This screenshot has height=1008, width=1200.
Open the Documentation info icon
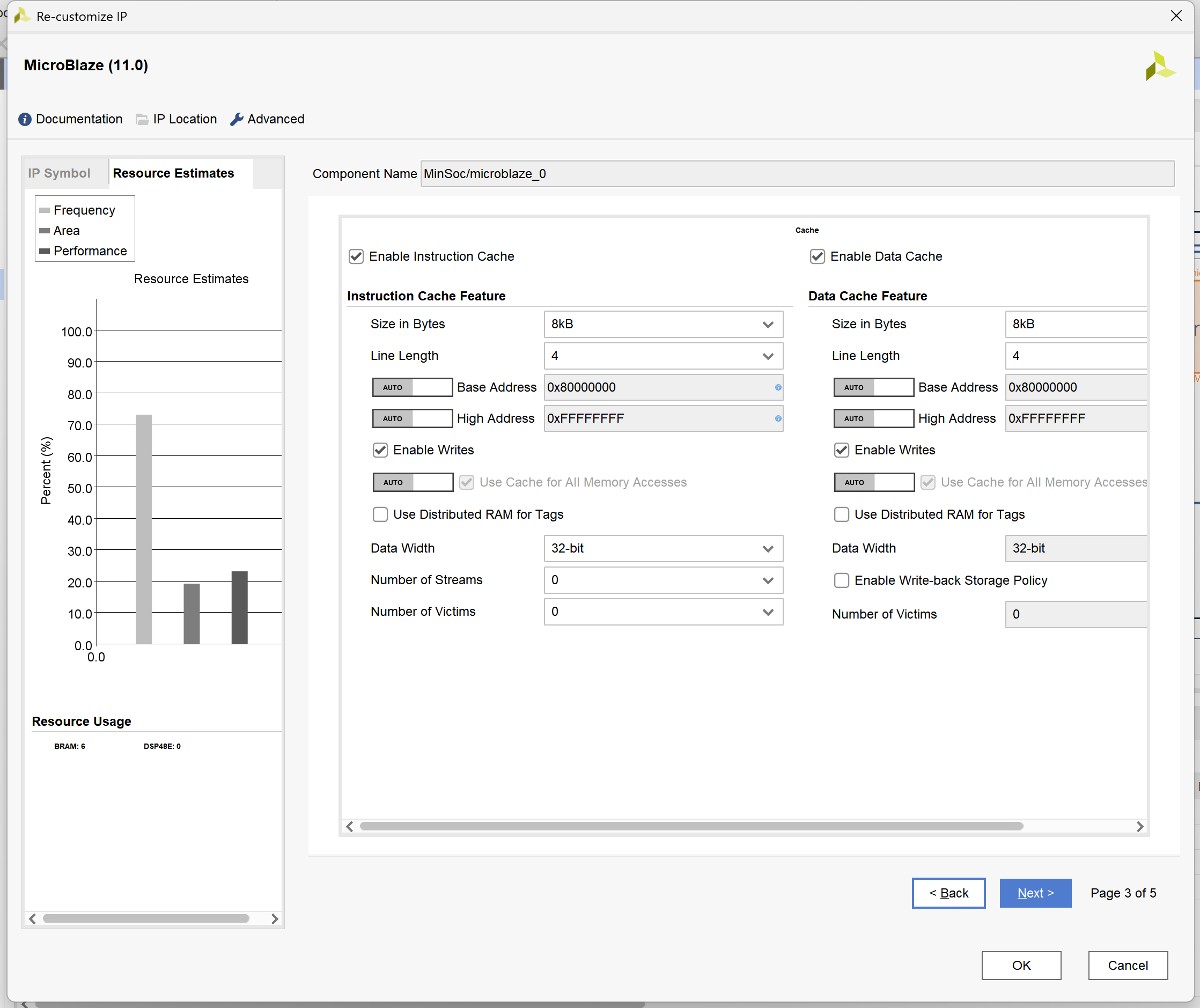pos(25,119)
